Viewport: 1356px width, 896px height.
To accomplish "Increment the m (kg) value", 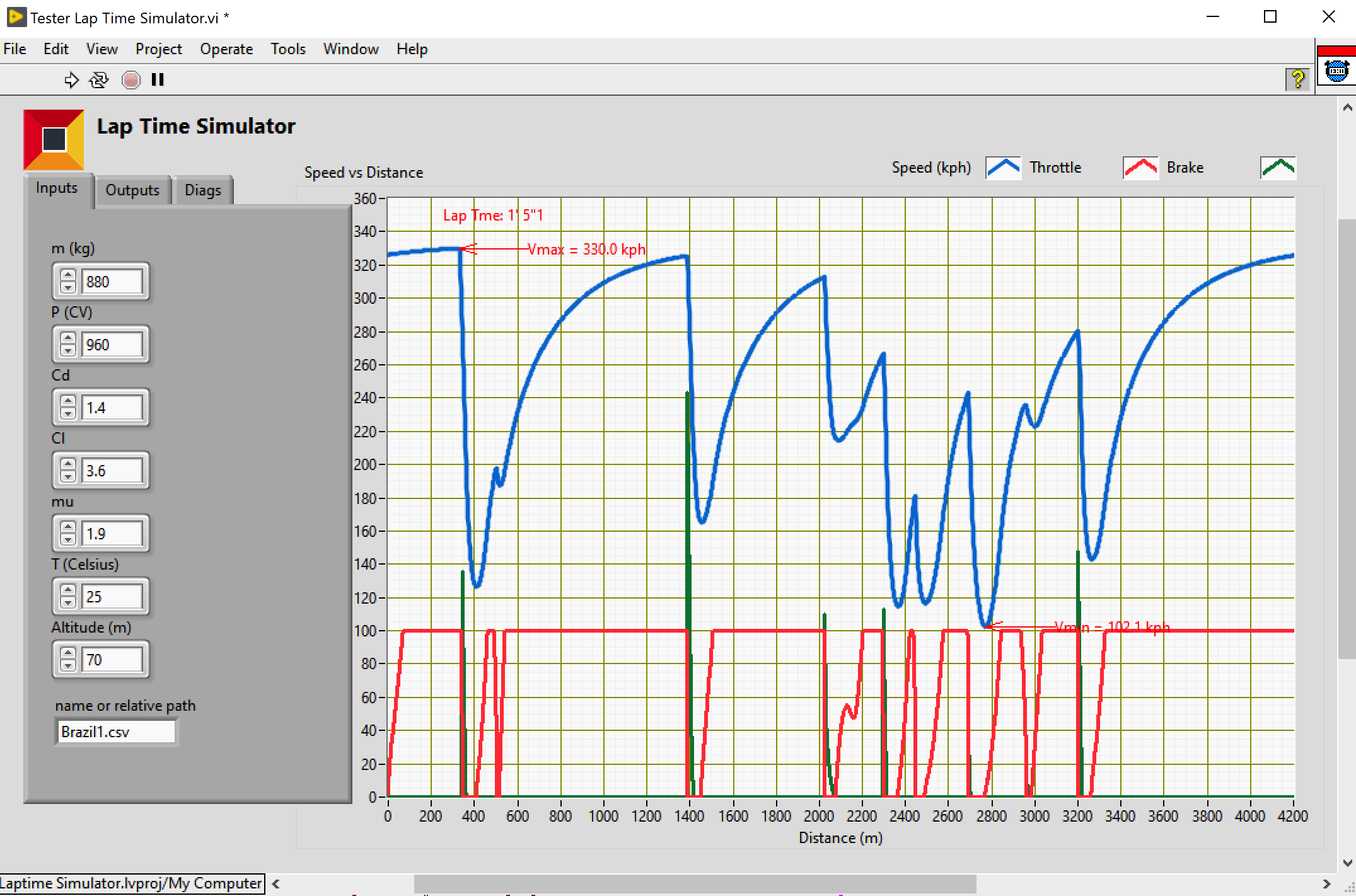I will pyautogui.click(x=68, y=275).
